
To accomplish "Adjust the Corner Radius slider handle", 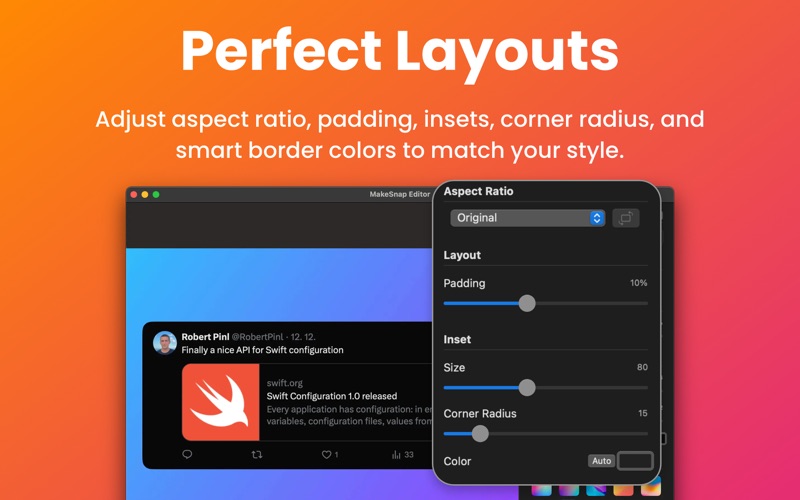I will pyautogui.click(x=480, y=434).
